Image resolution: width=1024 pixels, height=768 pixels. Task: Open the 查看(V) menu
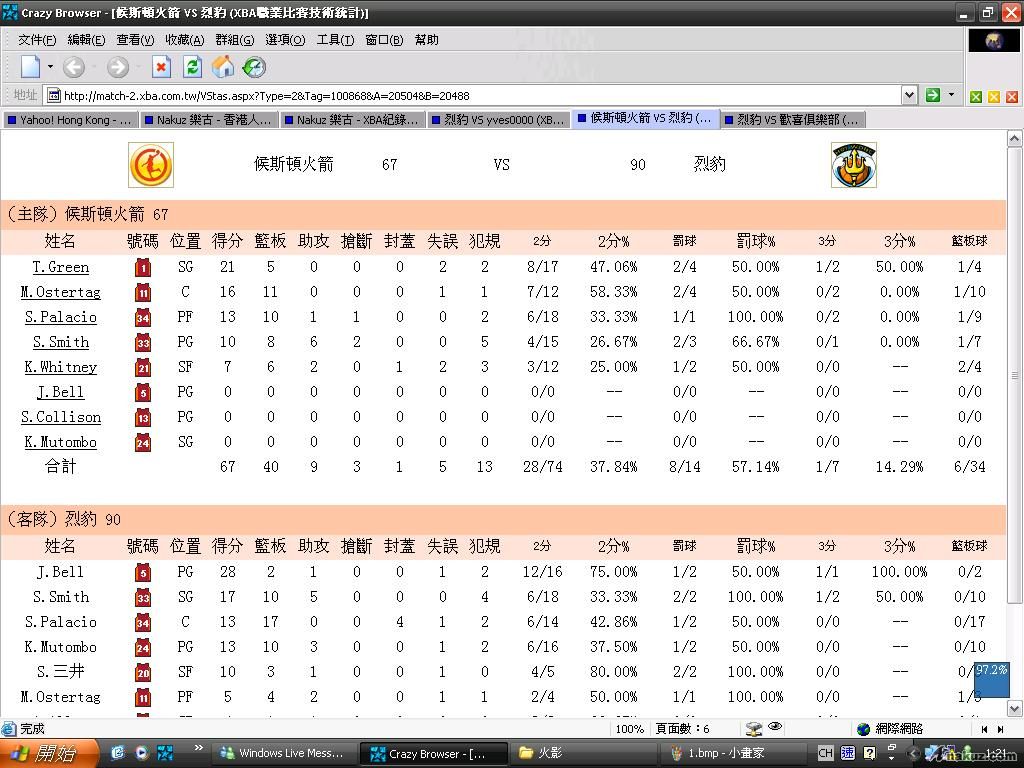click(135, 40)
